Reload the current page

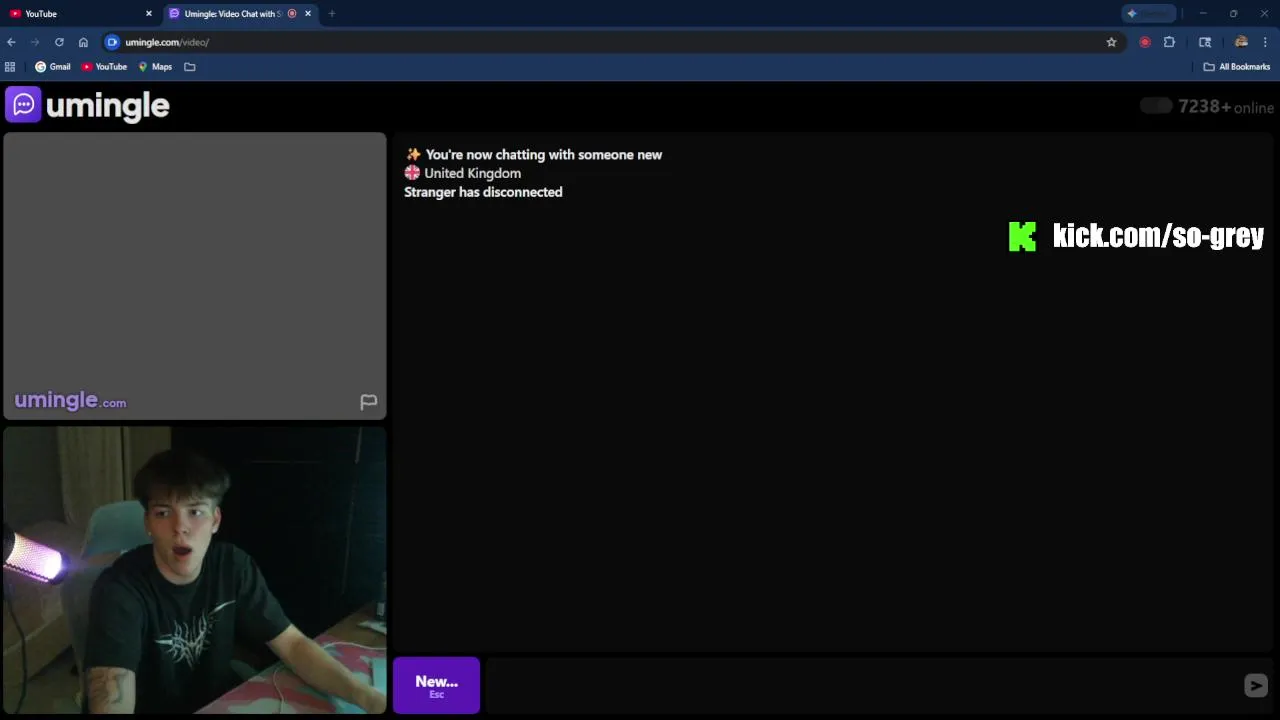(59, 42)
